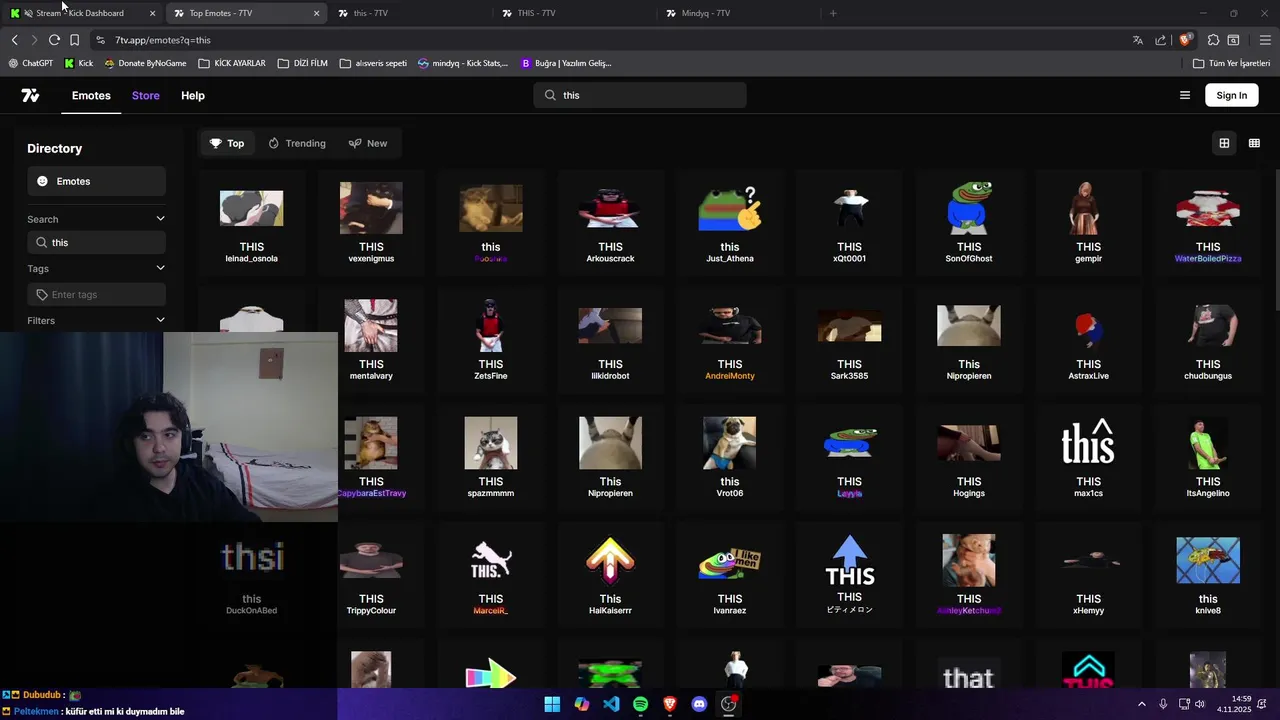This screenshot has width=1280, height=720.
Task: Open ChatGPT bookmark
Action: pos(30,63)
